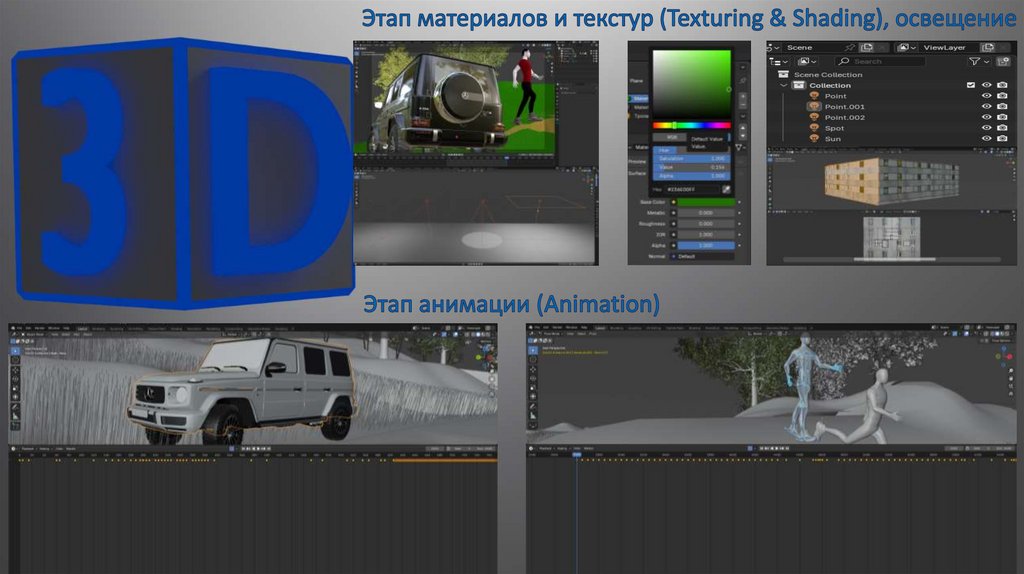Viewport: 1024px width, 574px height.
Task: Click the add view layer icon beside ViewLayer
Action: point(988,47)
